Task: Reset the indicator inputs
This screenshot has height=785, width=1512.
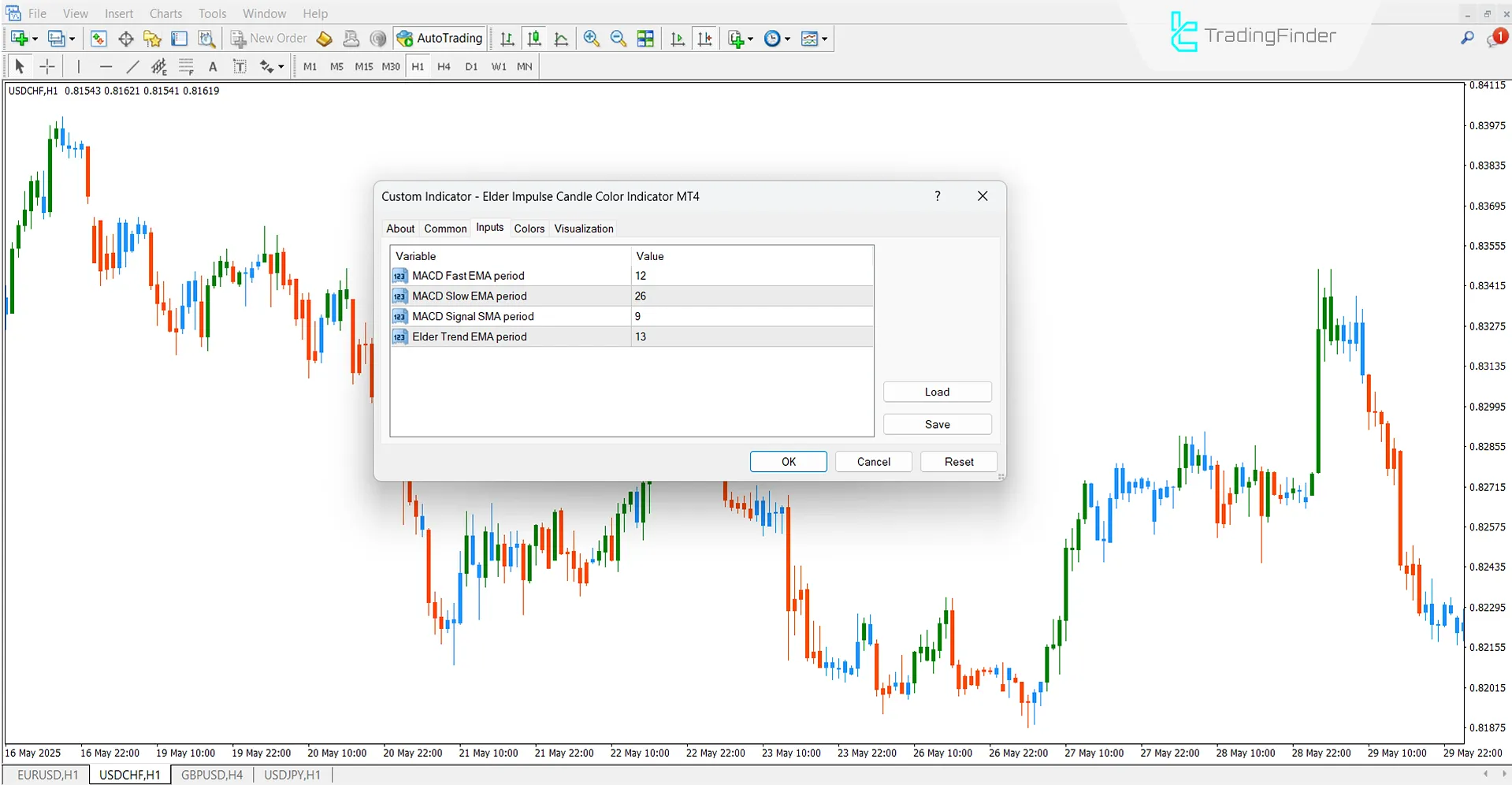Action: pyautogui.click(x=958, y=461)
